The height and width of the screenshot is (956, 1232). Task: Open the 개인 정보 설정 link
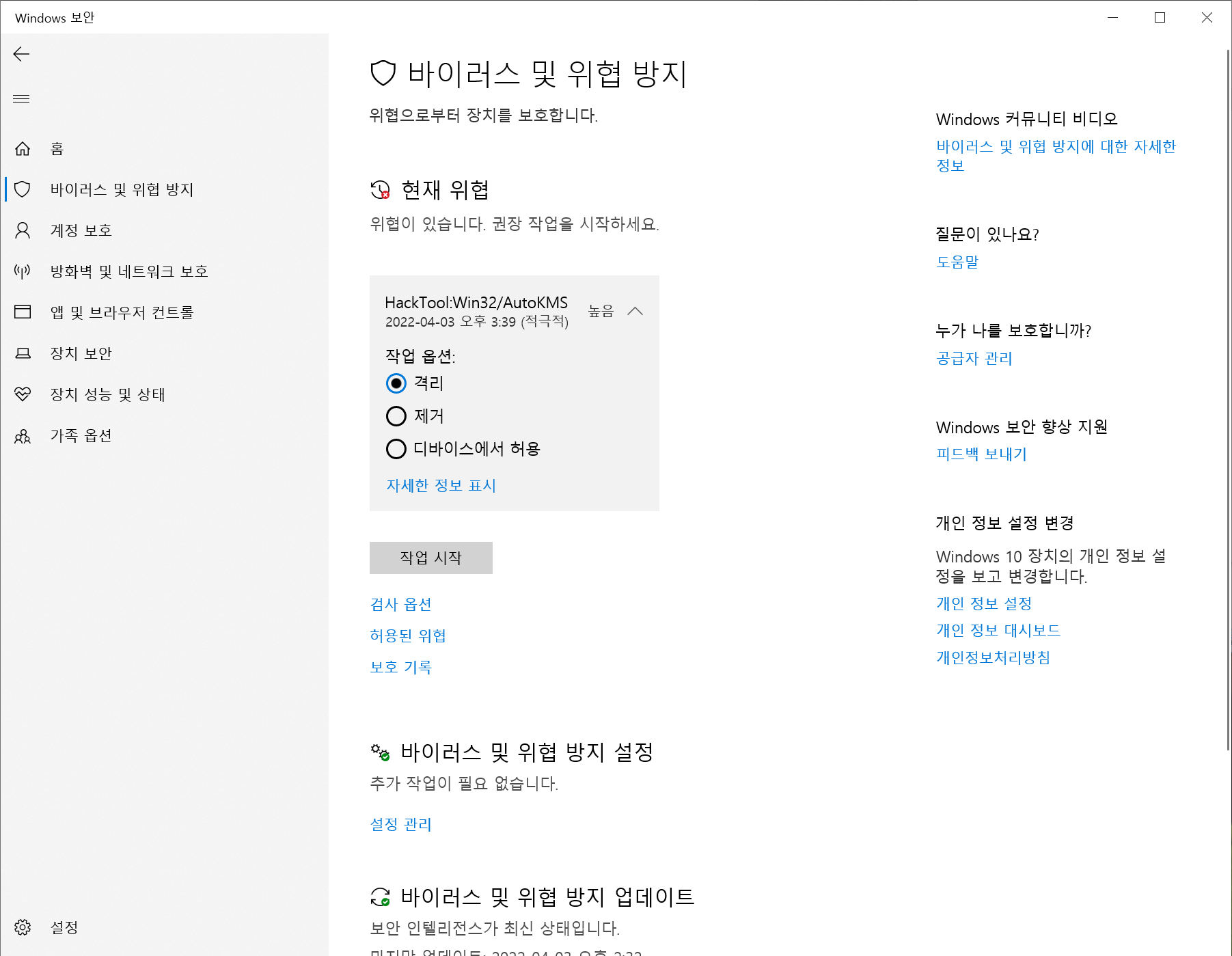(984, 603)
